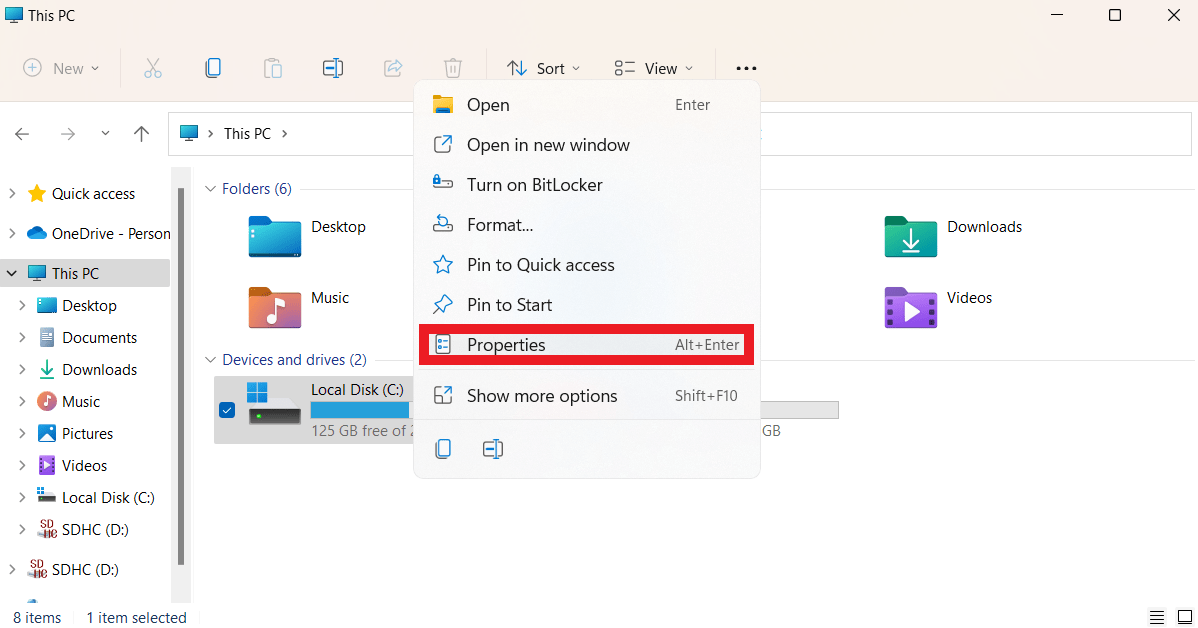Screen dimensions: 1198x628
Task: Open the Sort dropdown menu
Action: click(543, 68)
